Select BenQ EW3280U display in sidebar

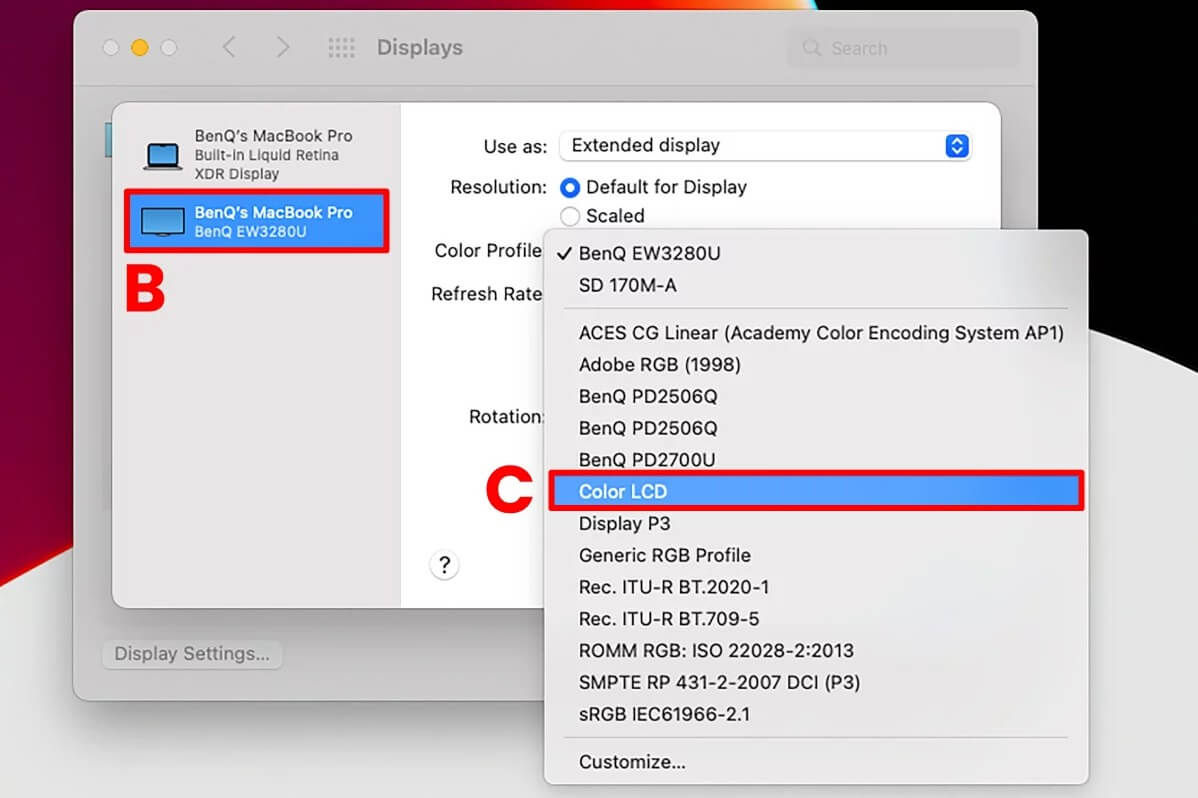click(x=257, y=222)
